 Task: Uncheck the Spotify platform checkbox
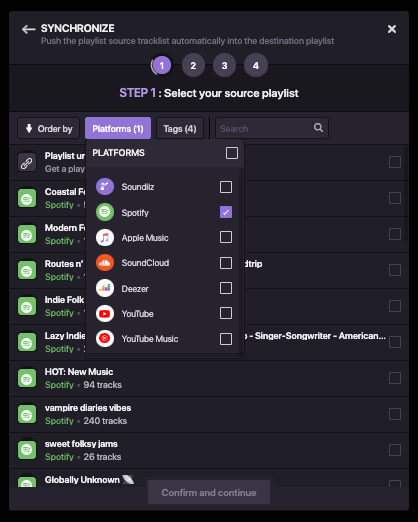[x=226, y=212]
